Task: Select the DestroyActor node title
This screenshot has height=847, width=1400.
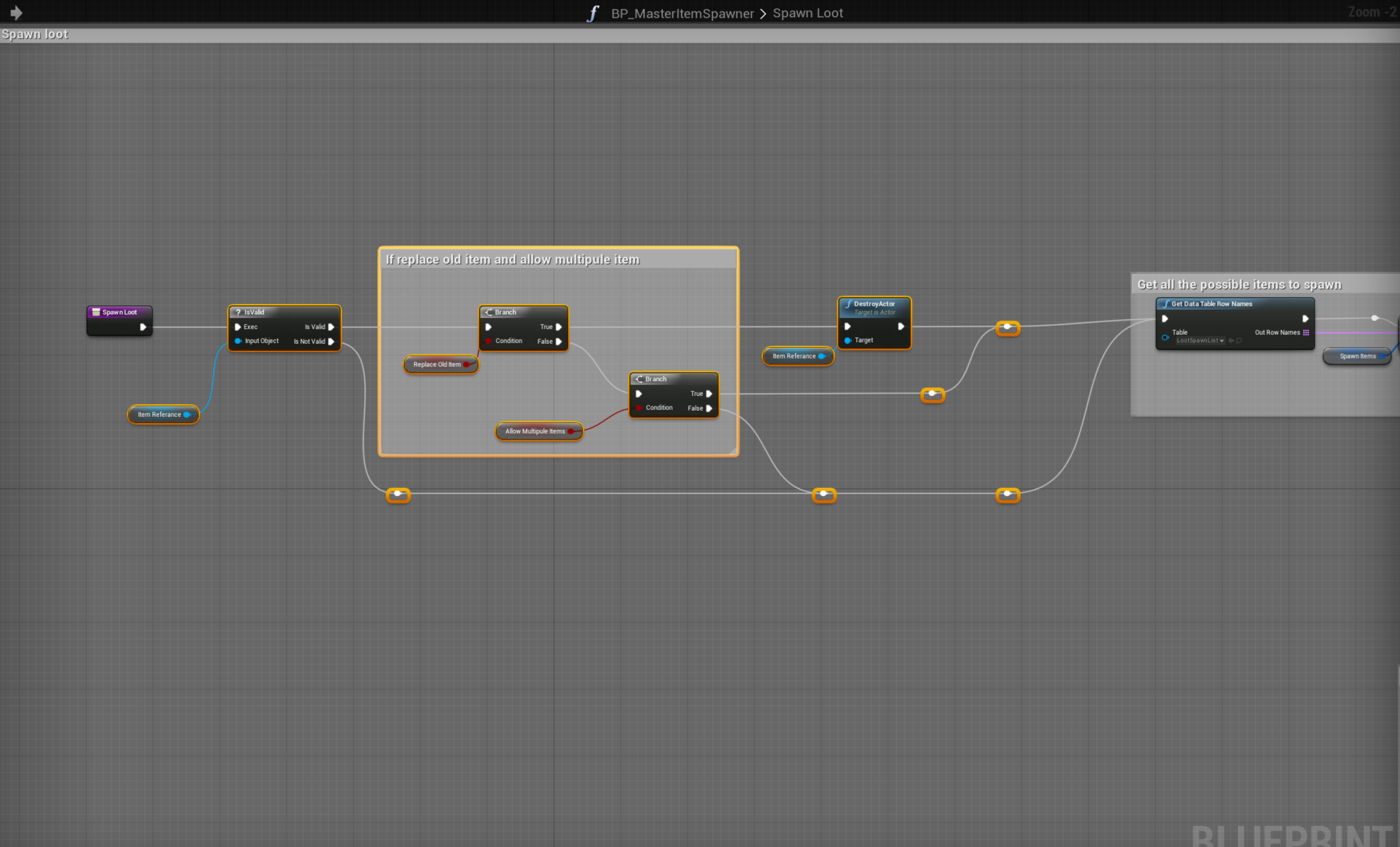Action: [x=874, y=304]
